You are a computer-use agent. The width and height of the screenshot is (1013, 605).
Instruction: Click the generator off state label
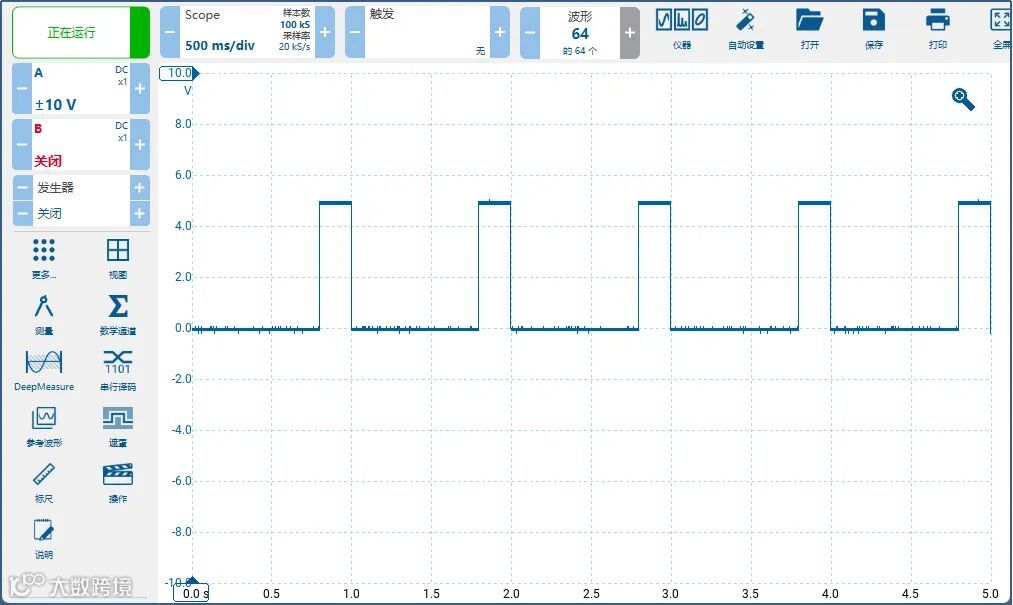point(50,213)
